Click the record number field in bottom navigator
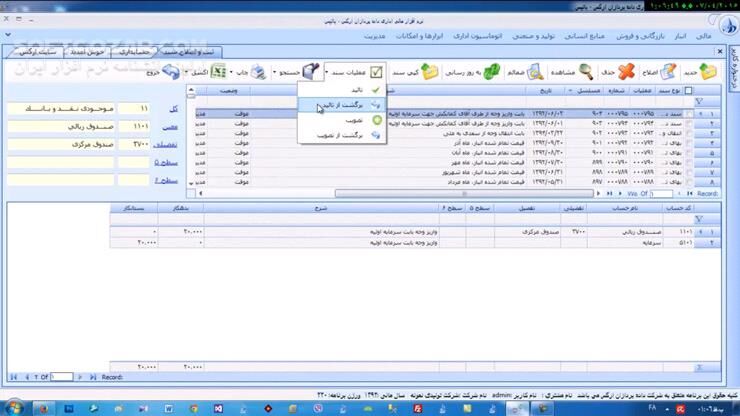 pyautogui.click(x=62, y=377)
